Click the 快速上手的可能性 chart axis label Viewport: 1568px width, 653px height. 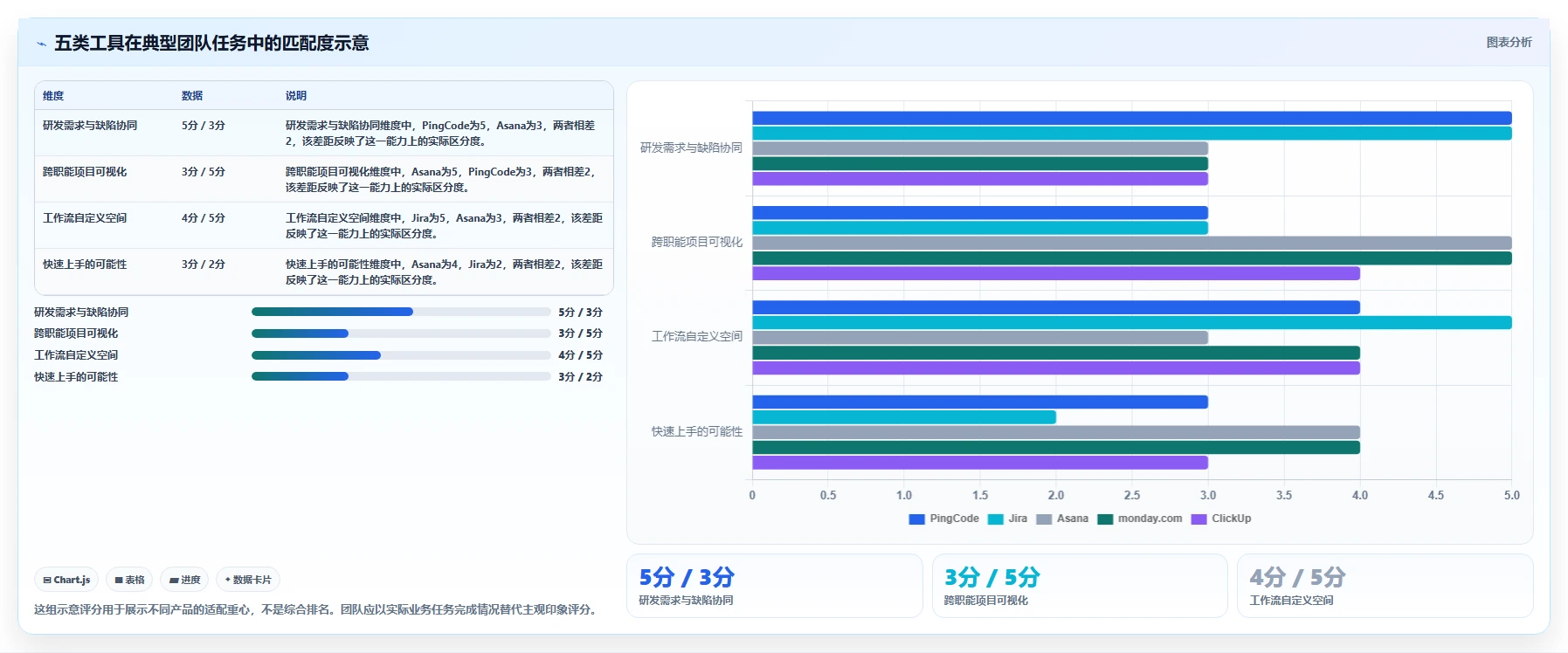[696, 431]
